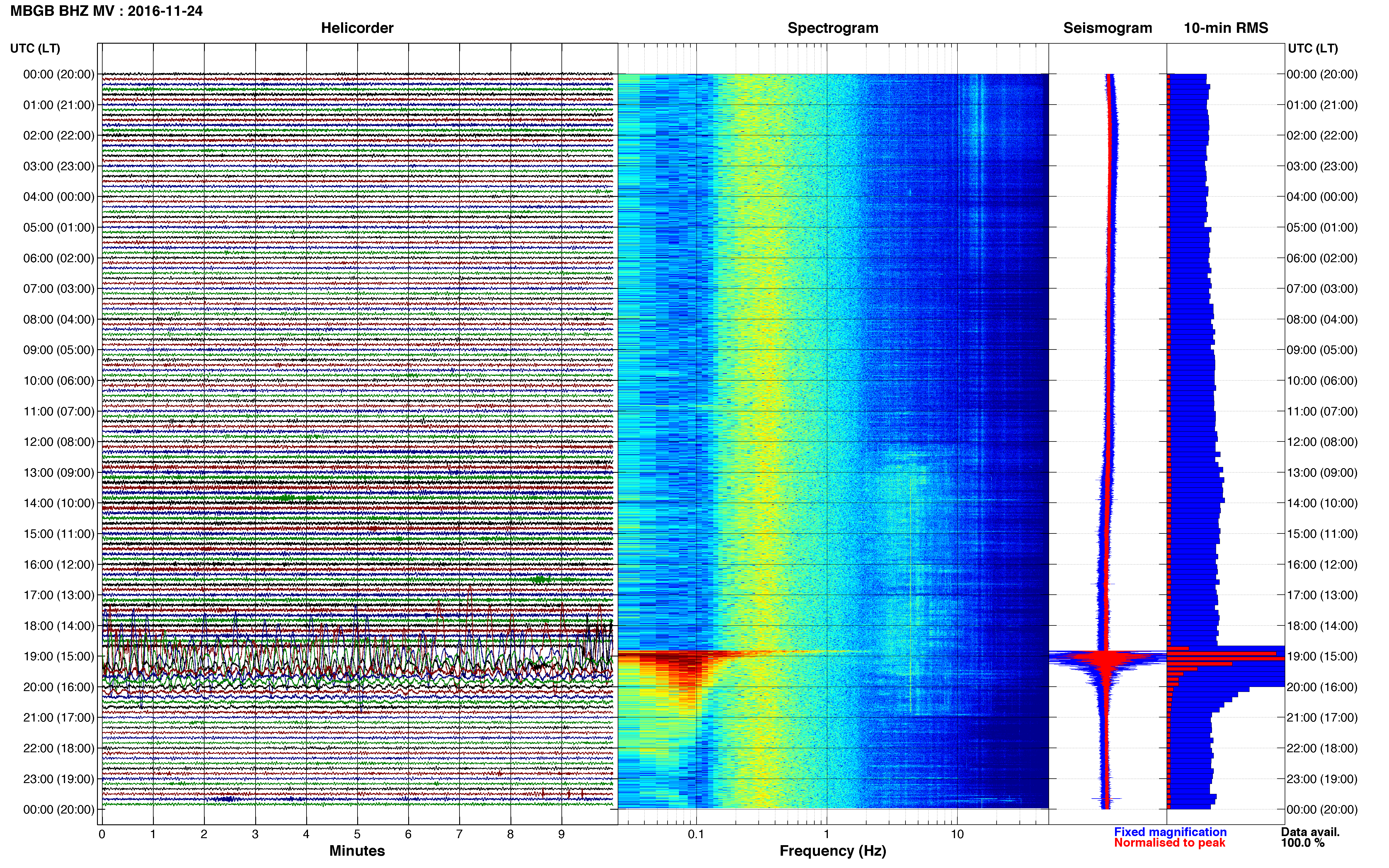The image size is (1389, 868).
Task: Click the 12:00 (08:00) label on left axis
Action: coord(59,442)
